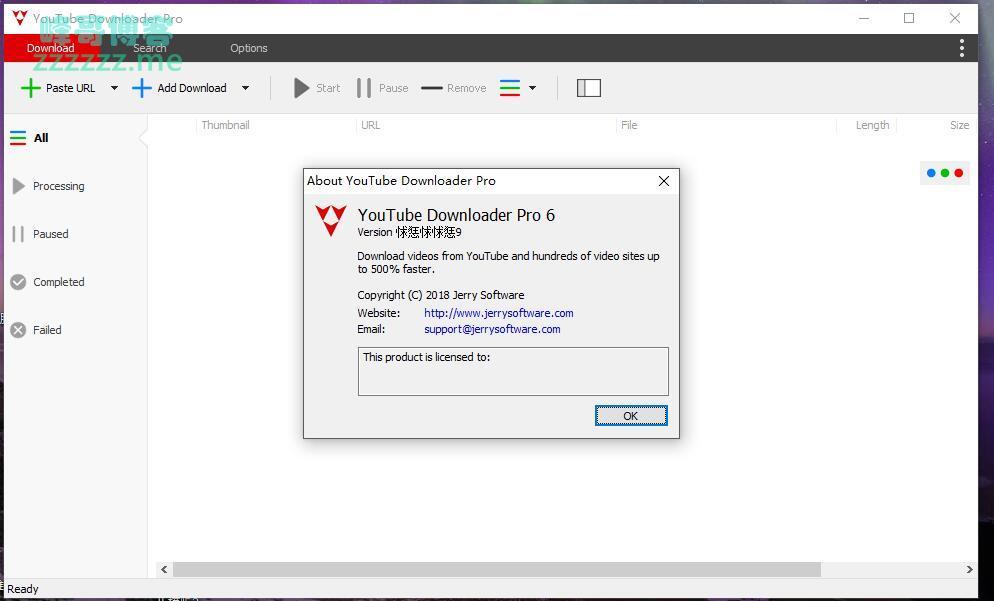Switch to the Search tab
This screenshot has width=994, height=601.
[150, 48]
